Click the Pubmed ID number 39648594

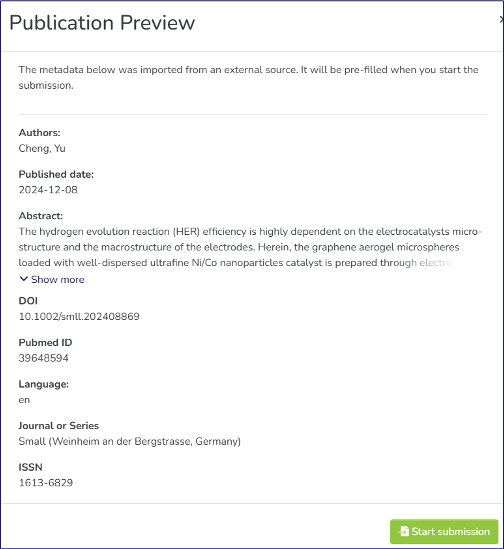pos(43,358)
